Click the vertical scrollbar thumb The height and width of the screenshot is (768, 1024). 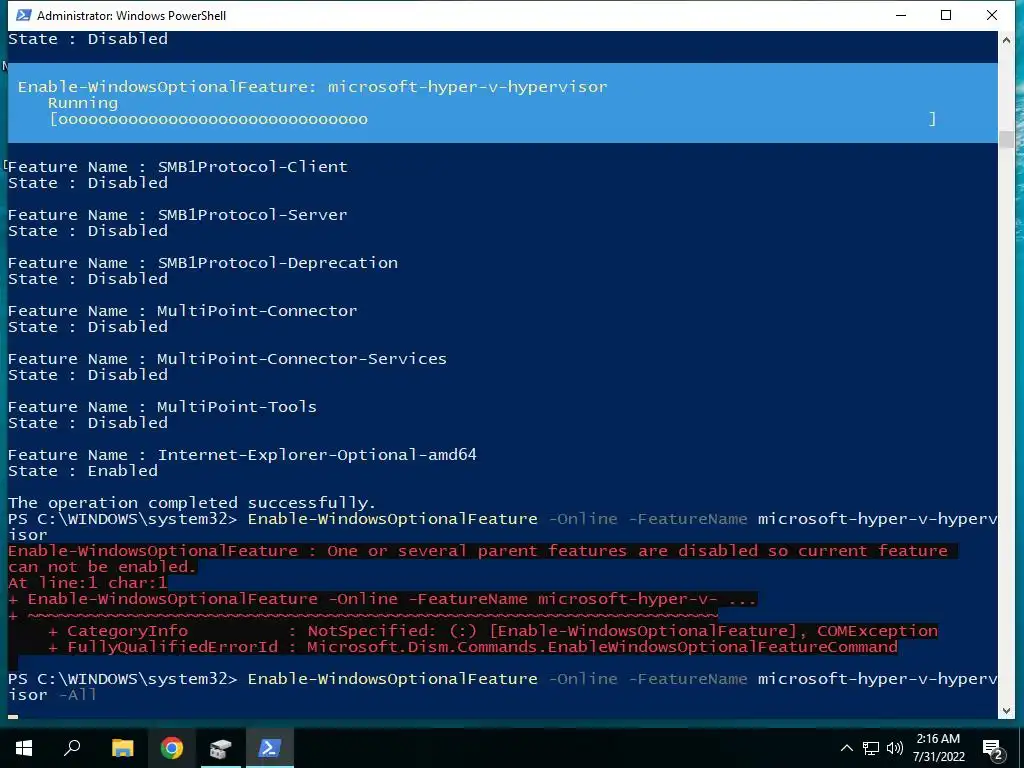pyautogui.click(x=1006, y=139)
